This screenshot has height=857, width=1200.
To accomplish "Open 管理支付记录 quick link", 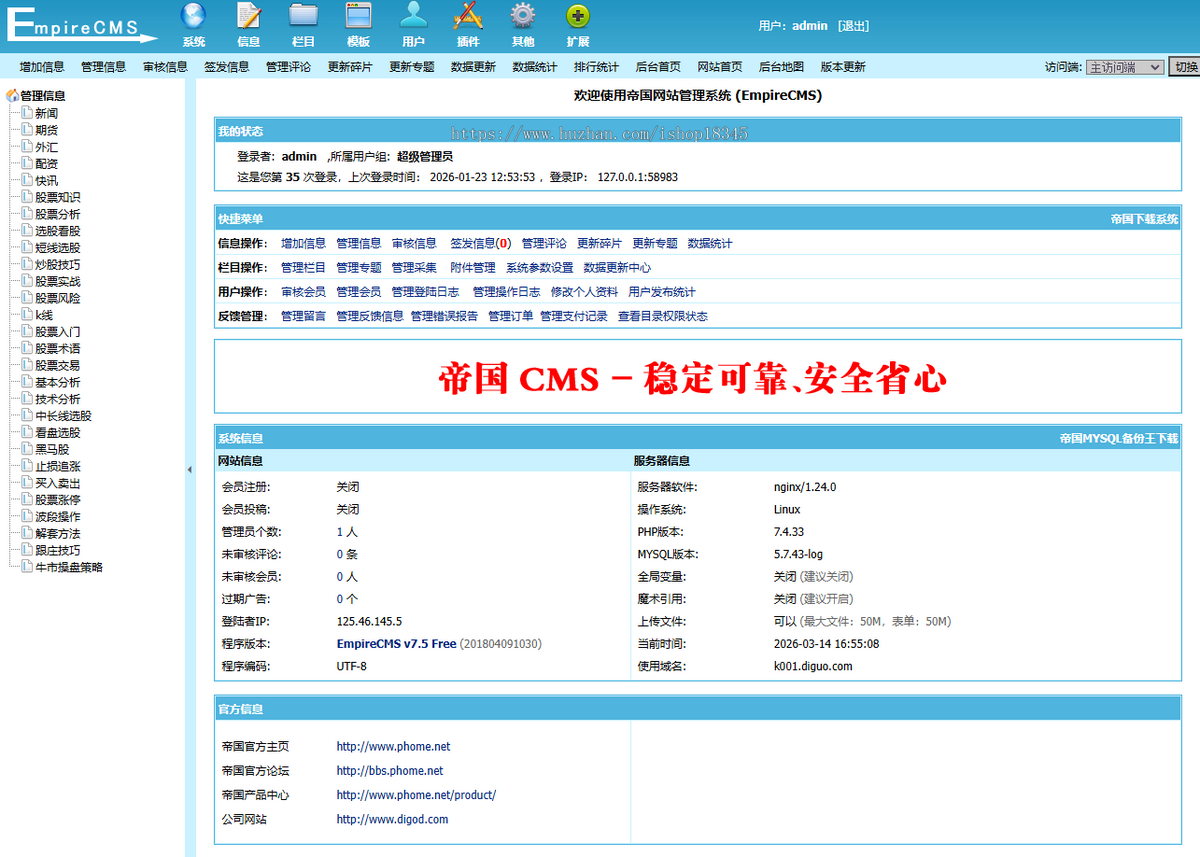I will click(574, 316).
